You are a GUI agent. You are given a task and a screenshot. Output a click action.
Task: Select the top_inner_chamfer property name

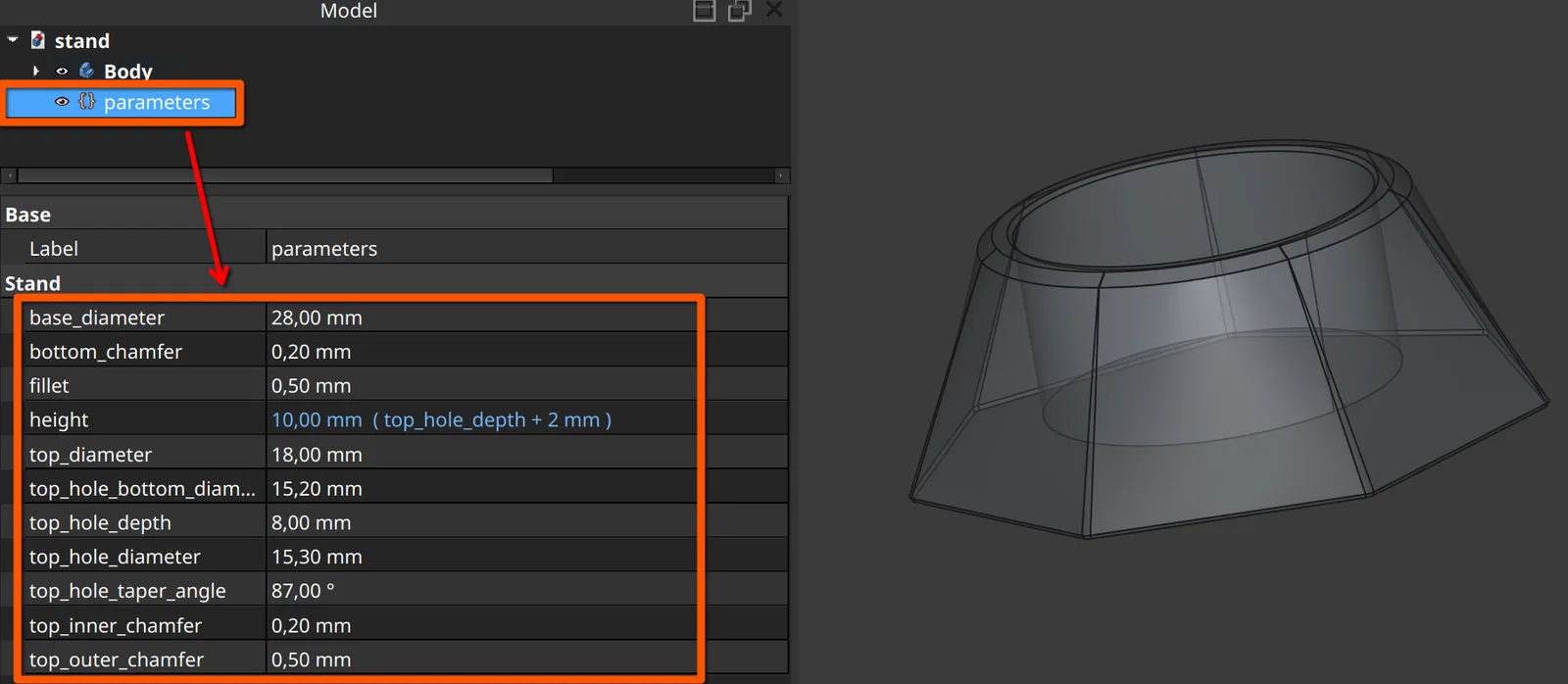[x=116, y=626]
